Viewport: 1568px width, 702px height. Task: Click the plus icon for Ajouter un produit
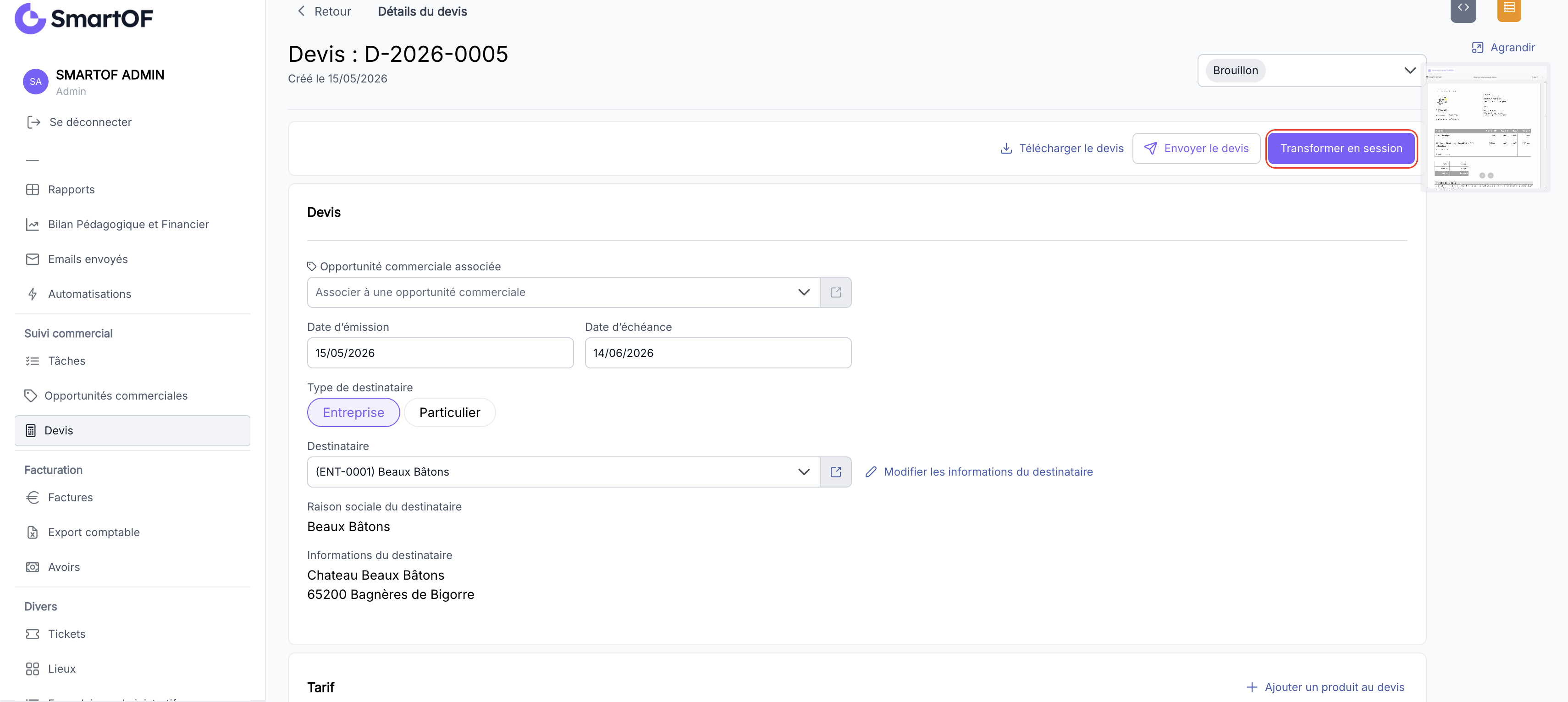click(x=1252, y=687)
